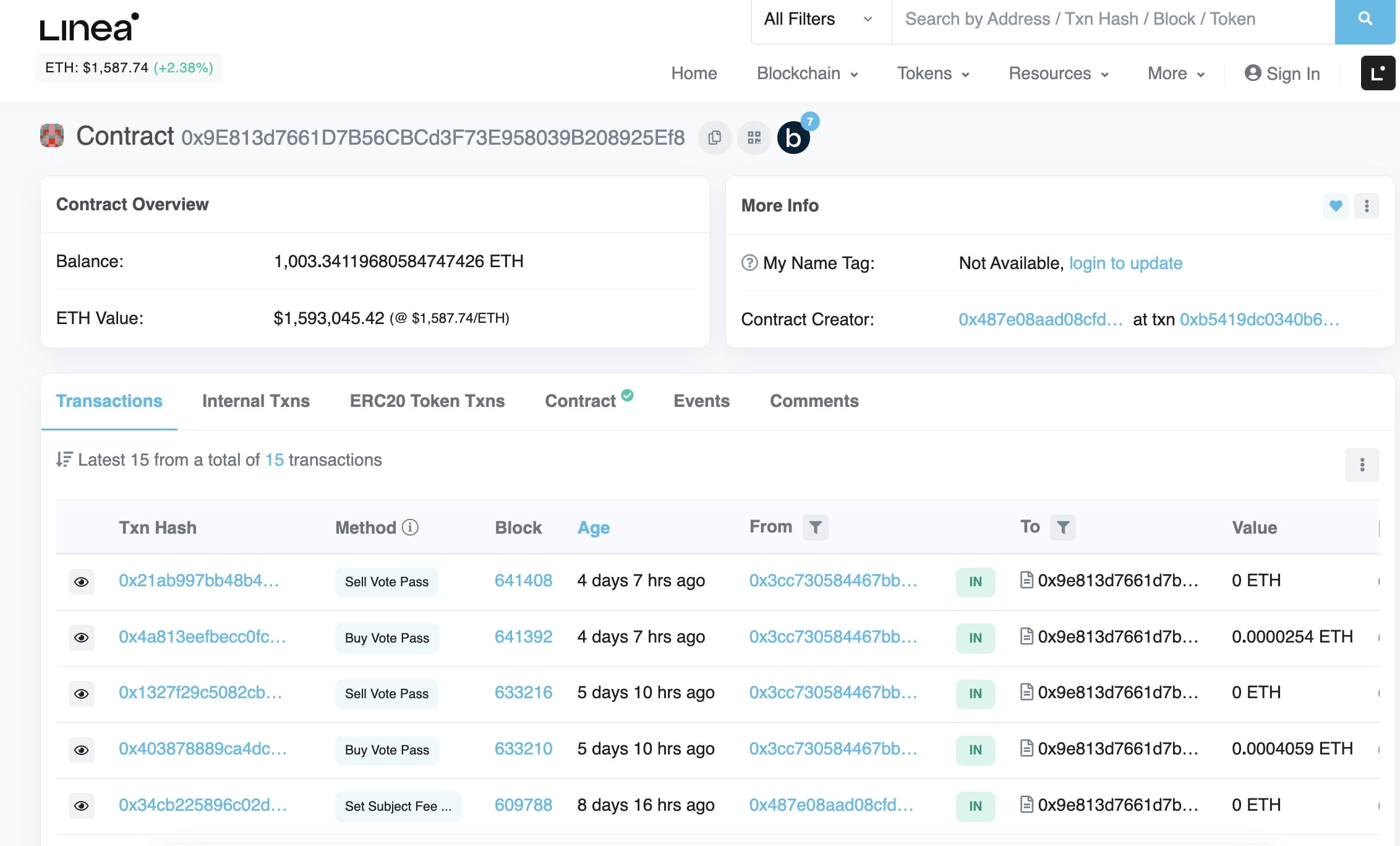The image size is (1400, 846).
Task: Toggle eye preview for 0x1327f29c5082cb transaction
Action: (81, 694)
